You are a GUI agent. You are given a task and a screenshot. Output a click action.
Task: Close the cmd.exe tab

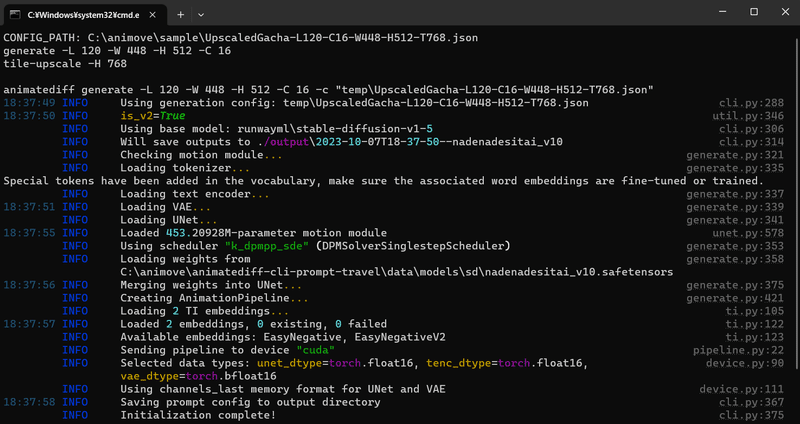pyautogui.click(x=152, y=15)
